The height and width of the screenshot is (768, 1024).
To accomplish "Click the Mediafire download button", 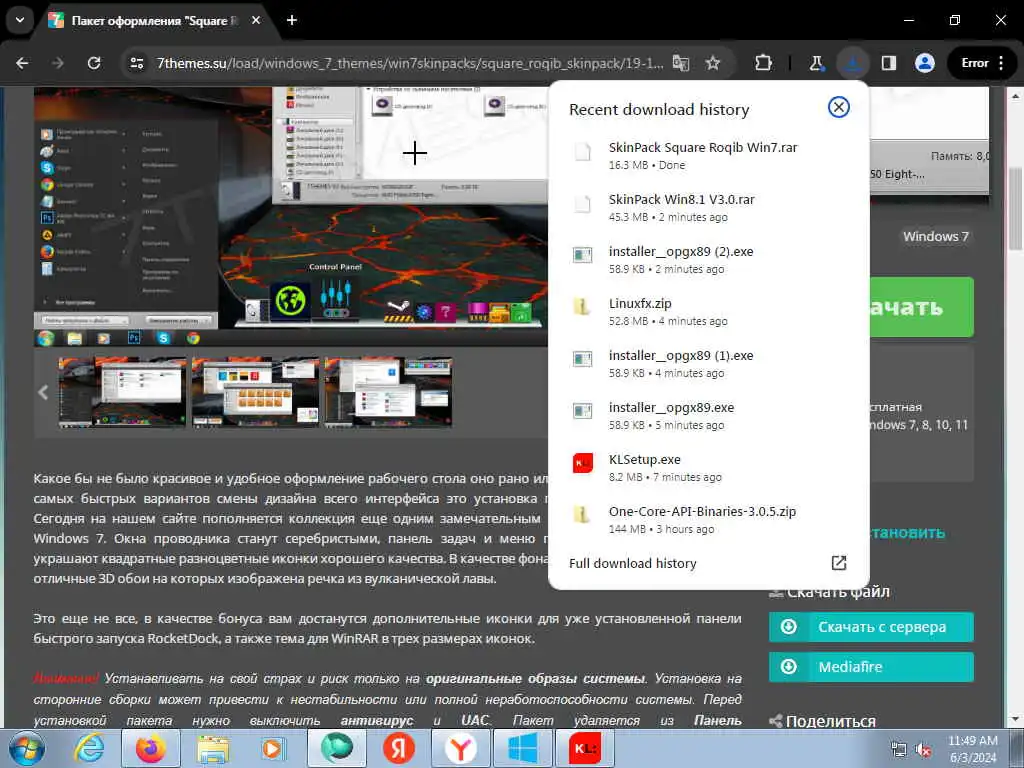I will [871, 667].
